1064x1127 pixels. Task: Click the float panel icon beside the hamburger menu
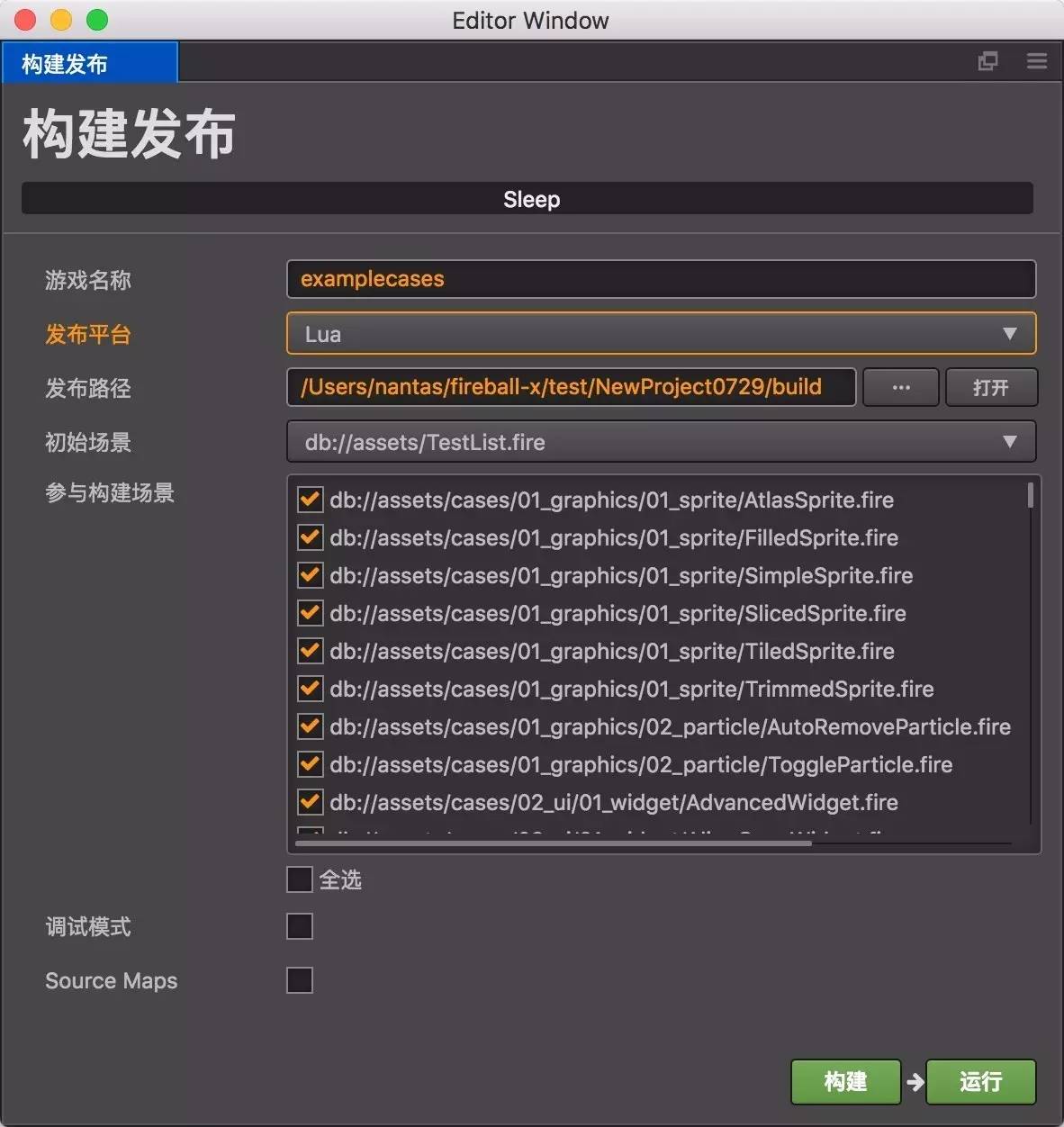coord(987,61)
